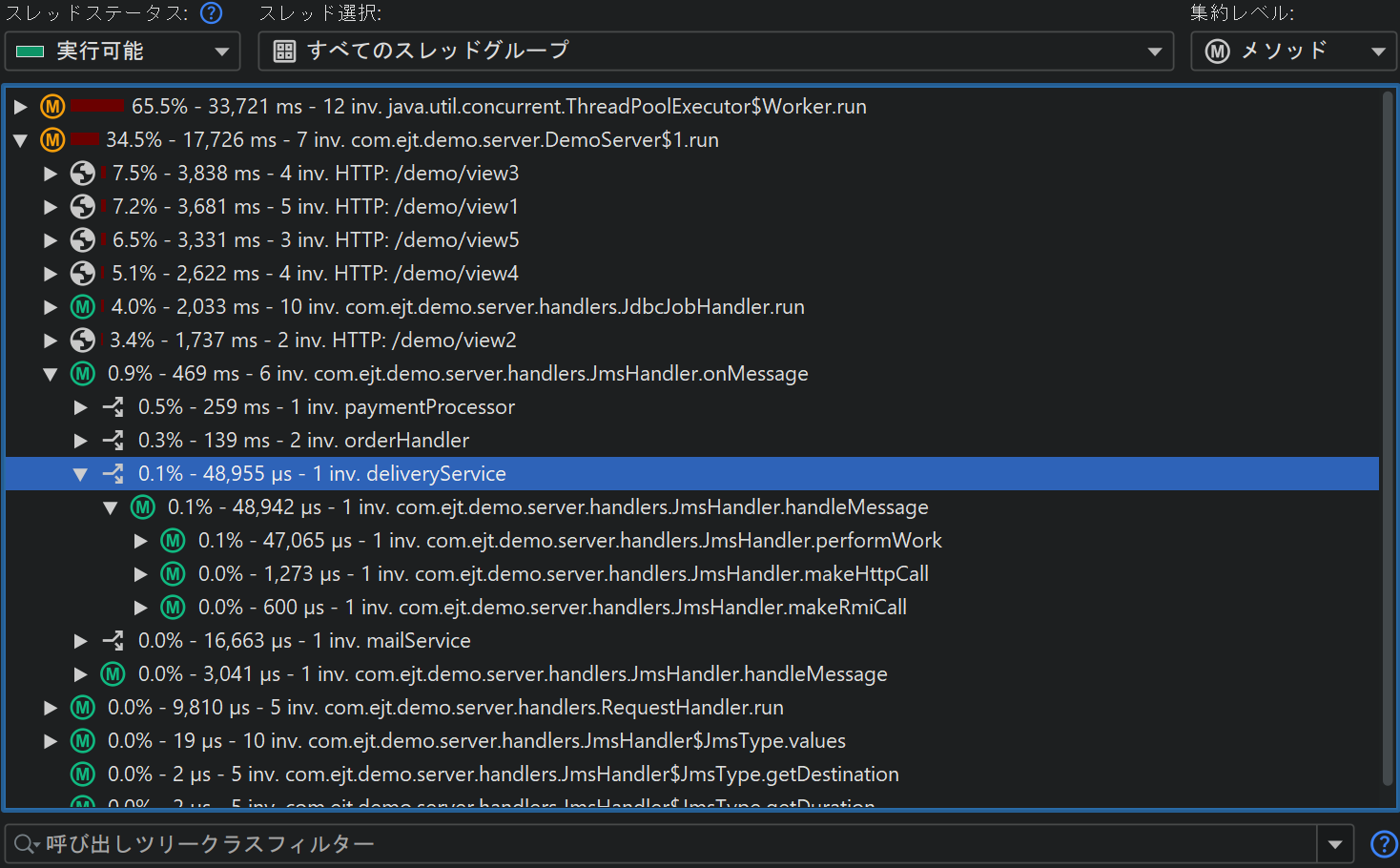
Task: Open the メソッド aggregation level dropdown
Action: (1293, 52)
